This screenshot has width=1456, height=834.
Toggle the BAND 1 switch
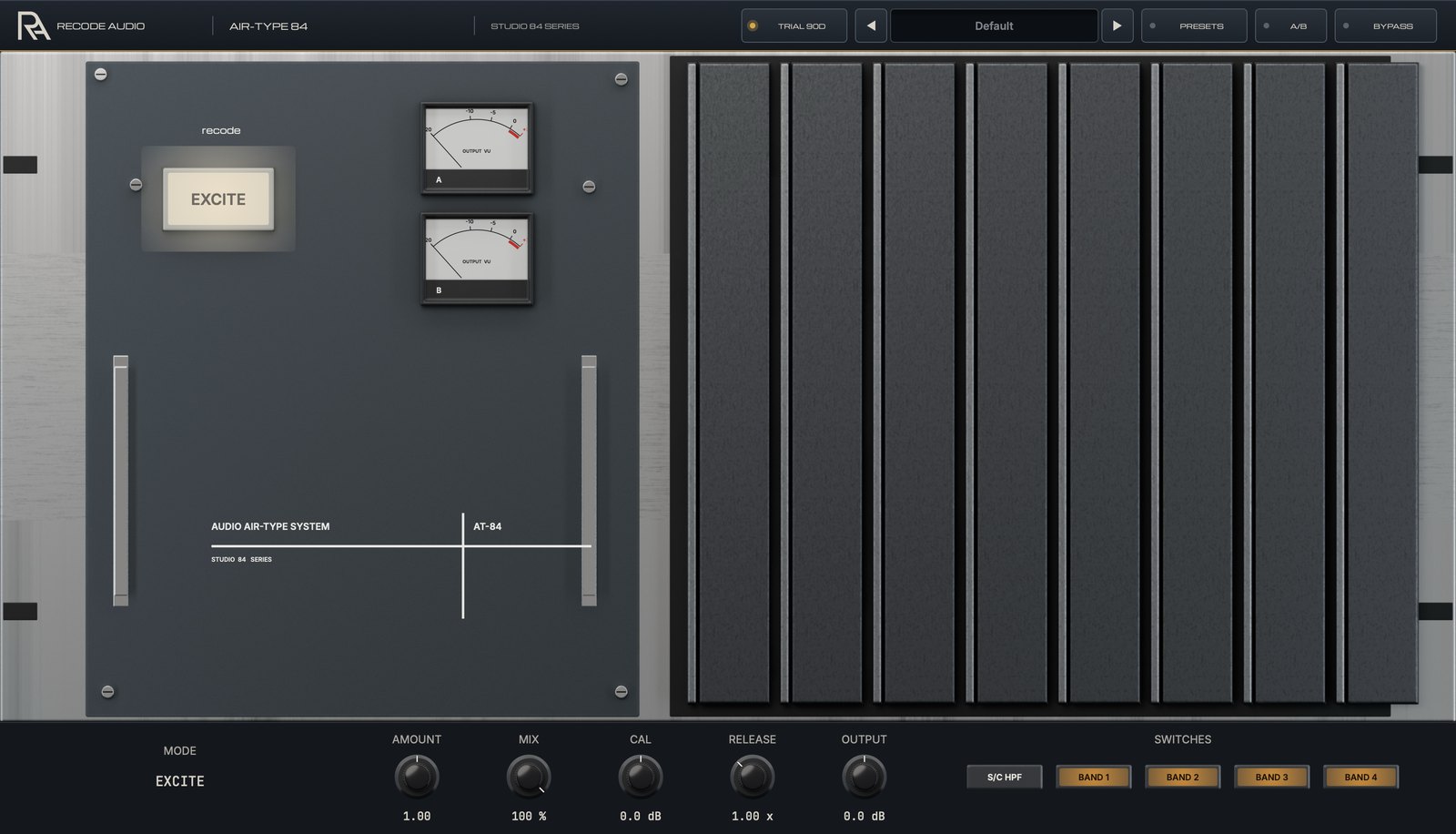[x=1094, y=777]
